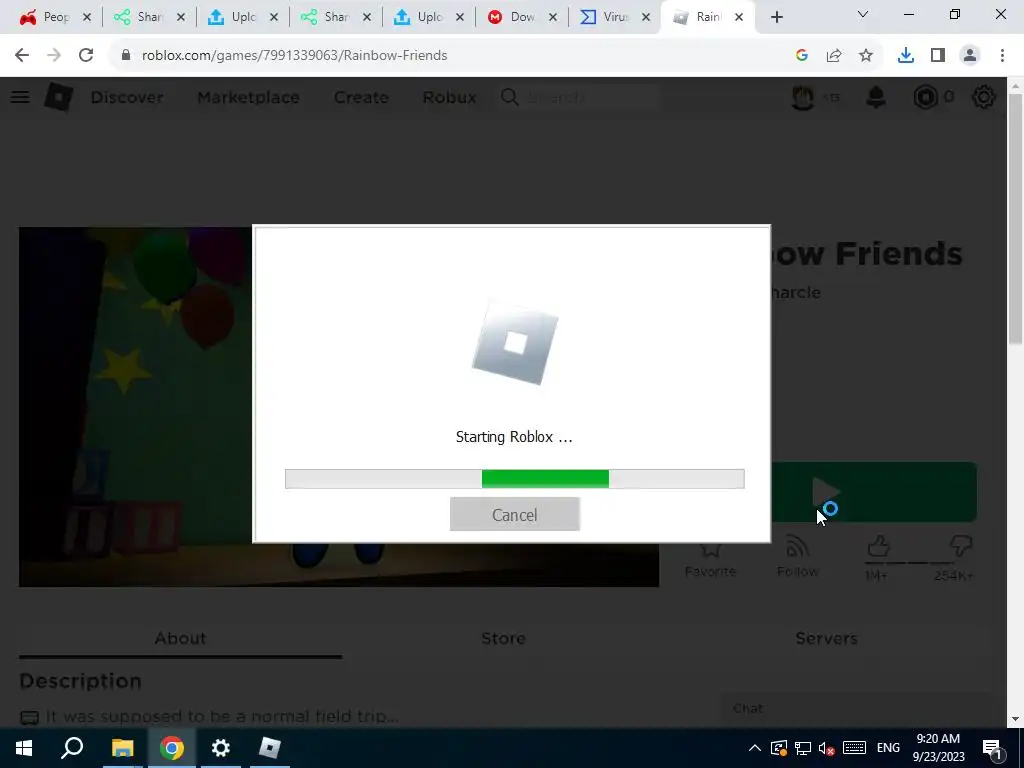Follow the Rainbow Friends game

click(x=797, y=556)
